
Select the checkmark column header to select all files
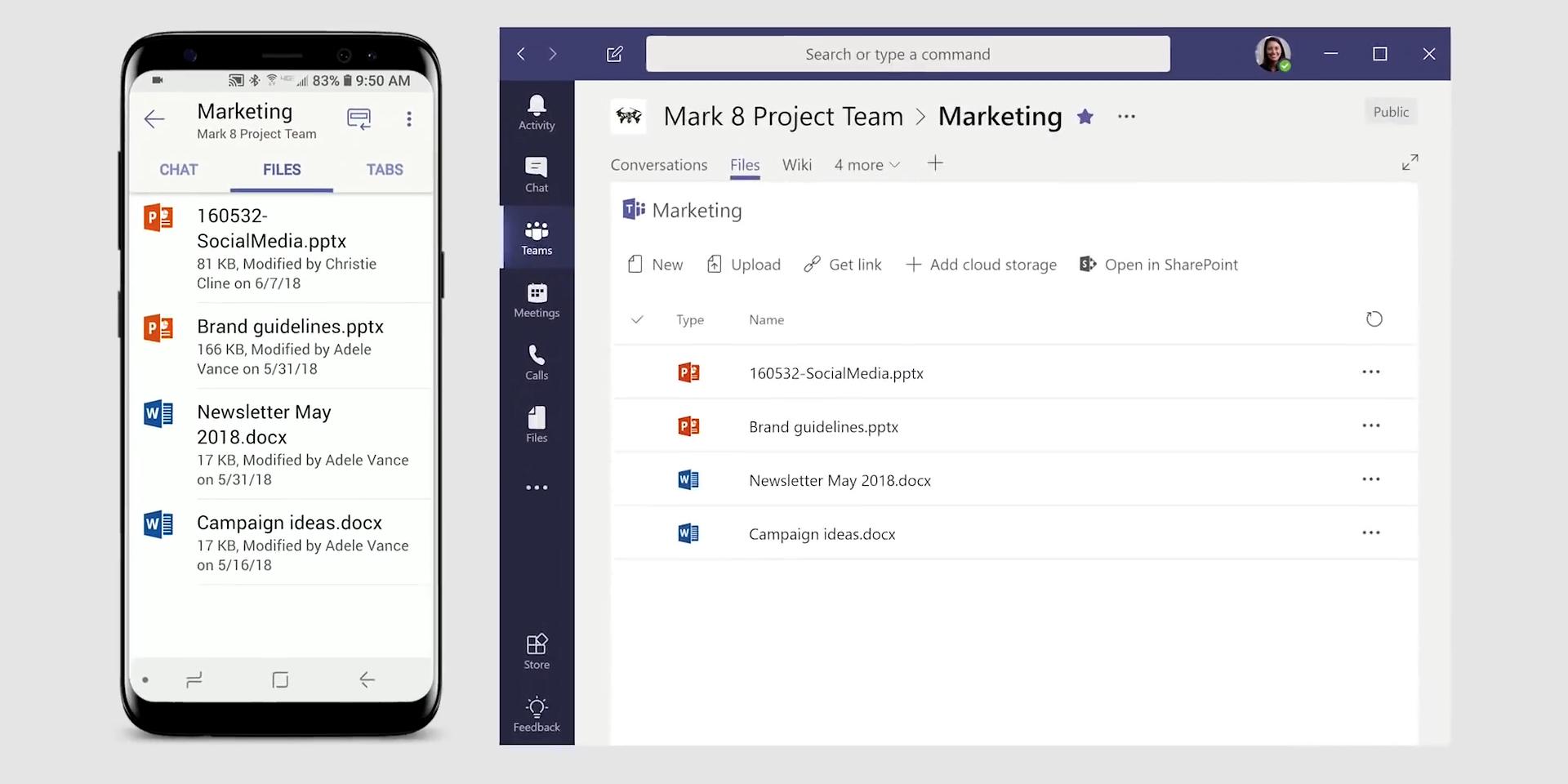[637, 320]
